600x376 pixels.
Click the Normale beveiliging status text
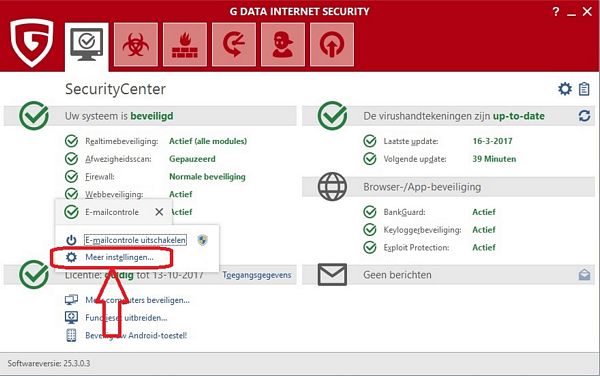(x=207, y=176)
